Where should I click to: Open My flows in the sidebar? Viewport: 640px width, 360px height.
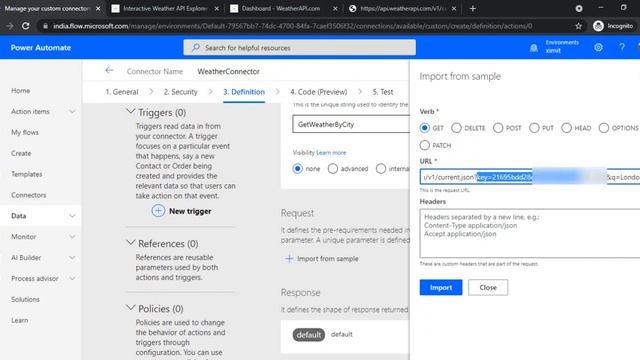pyautogui.click(x=25, y=132)
